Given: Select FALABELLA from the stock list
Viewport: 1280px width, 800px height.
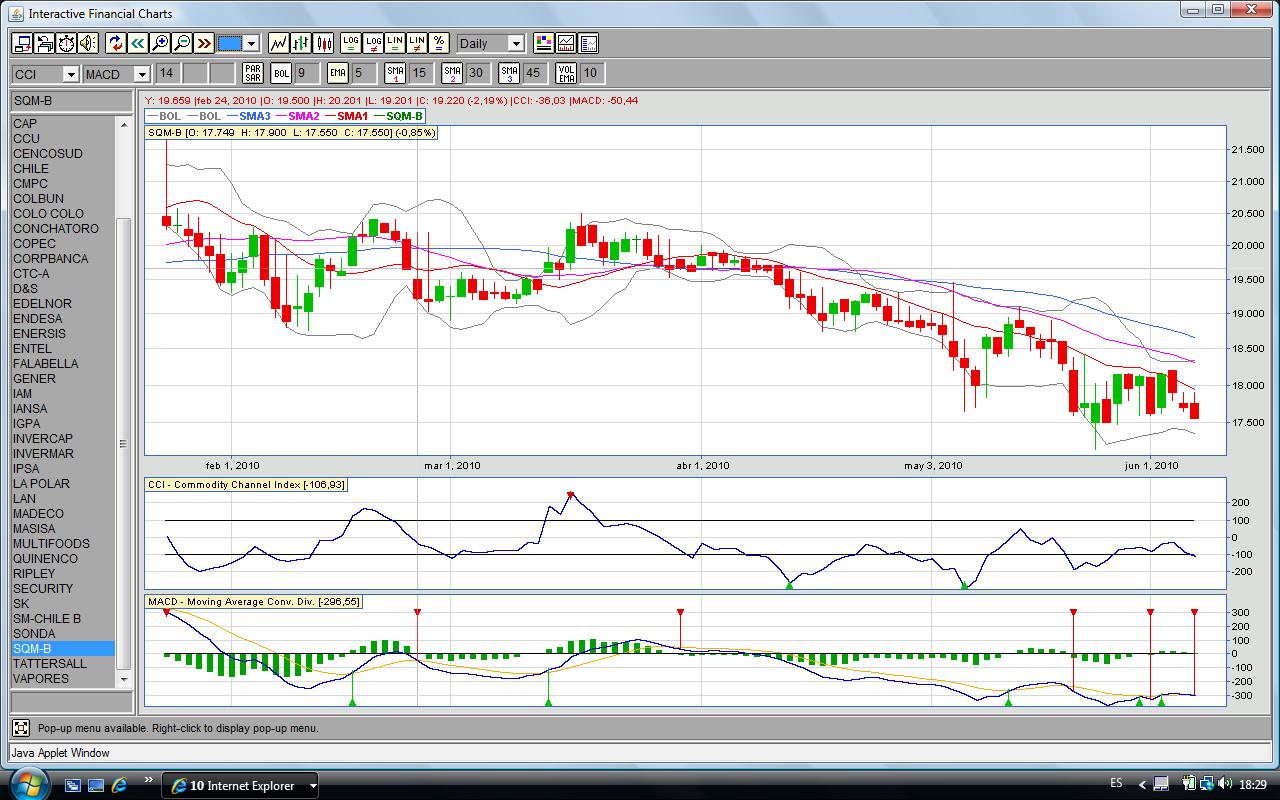Looking at the screenshot, I should [x=45, y=364].
